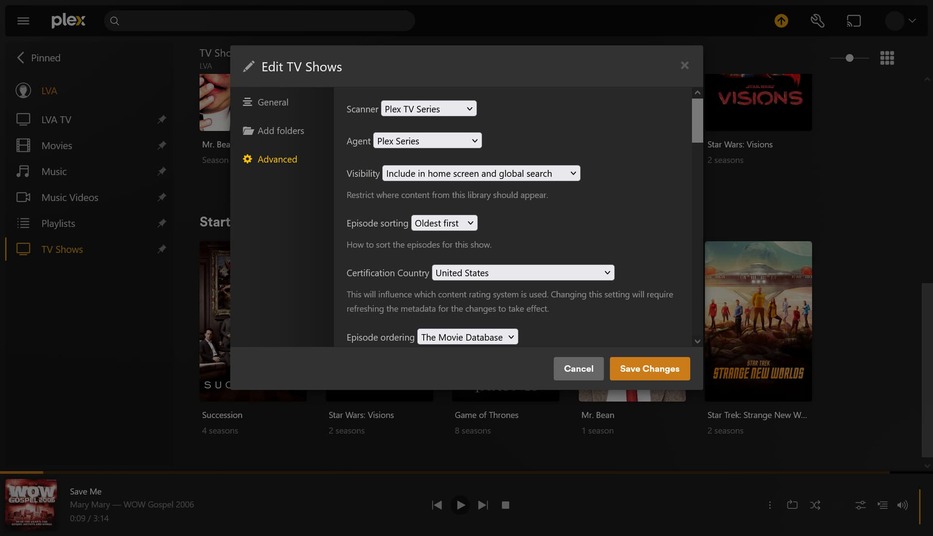Click the Plex logo
Screen dimensions: 933x536
point(68,21)
